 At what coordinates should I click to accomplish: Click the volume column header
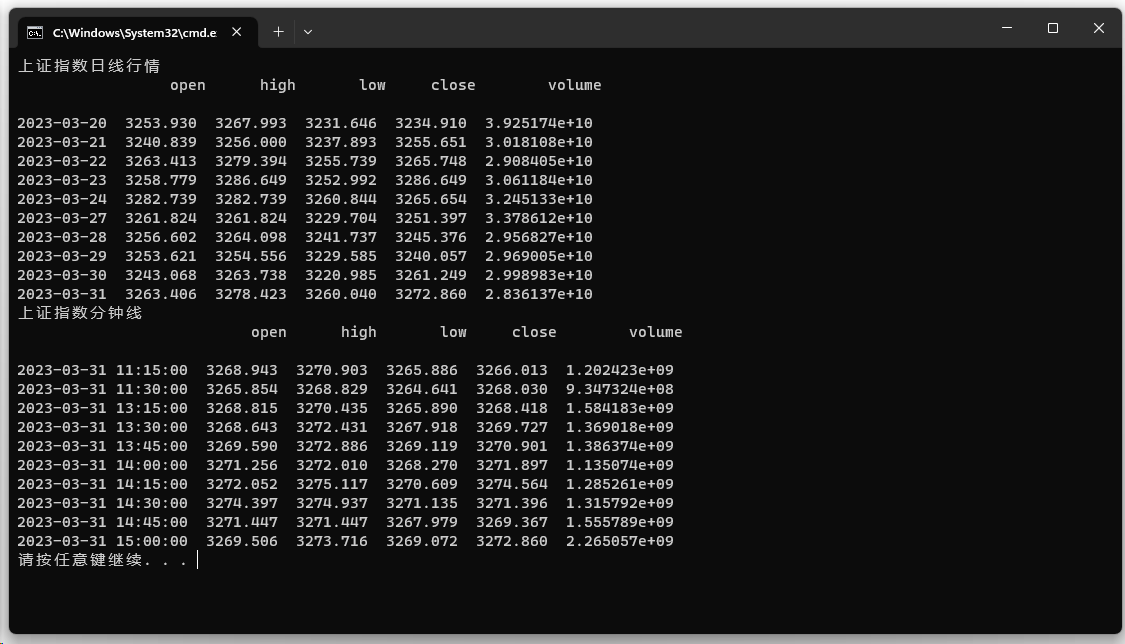point(575,84)
